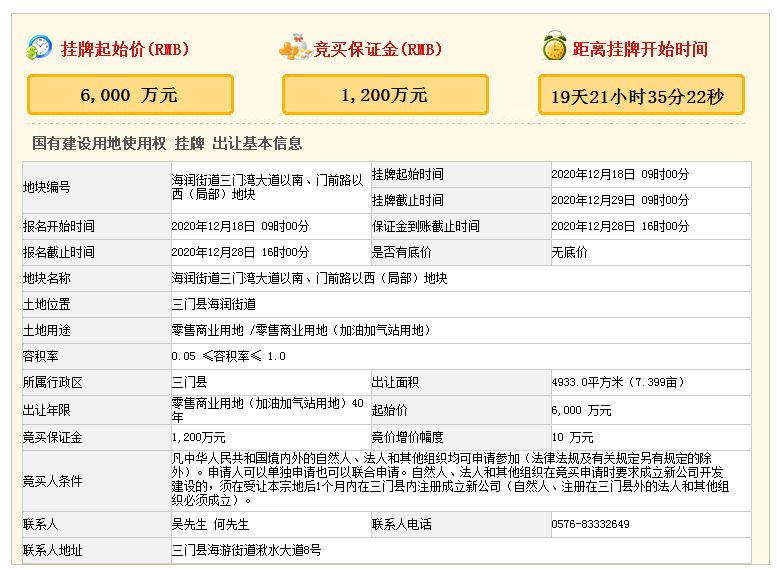This screenshot has width=777, height=570.
Task: Click the phone number 0576-83332649
Action: 591,524
